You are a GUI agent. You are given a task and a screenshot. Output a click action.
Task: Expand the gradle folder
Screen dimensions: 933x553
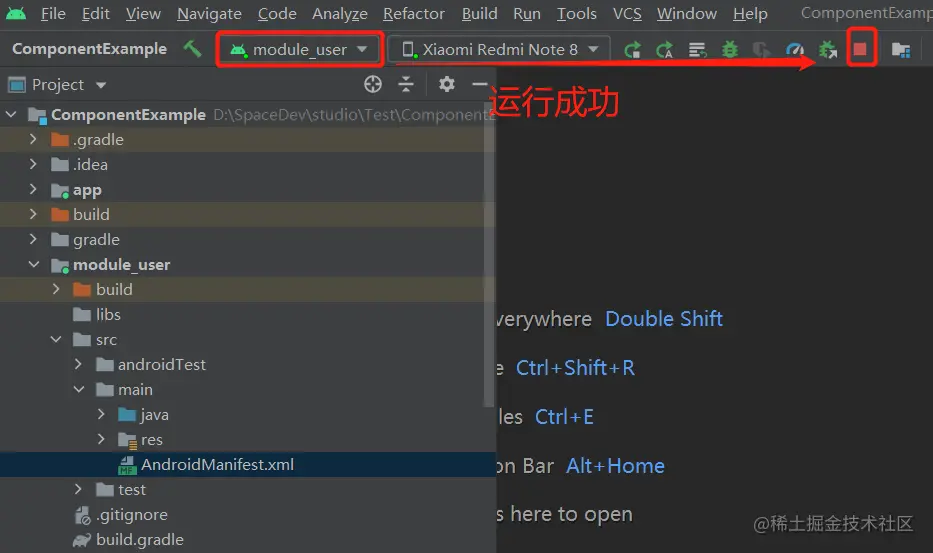pos(33,239)
